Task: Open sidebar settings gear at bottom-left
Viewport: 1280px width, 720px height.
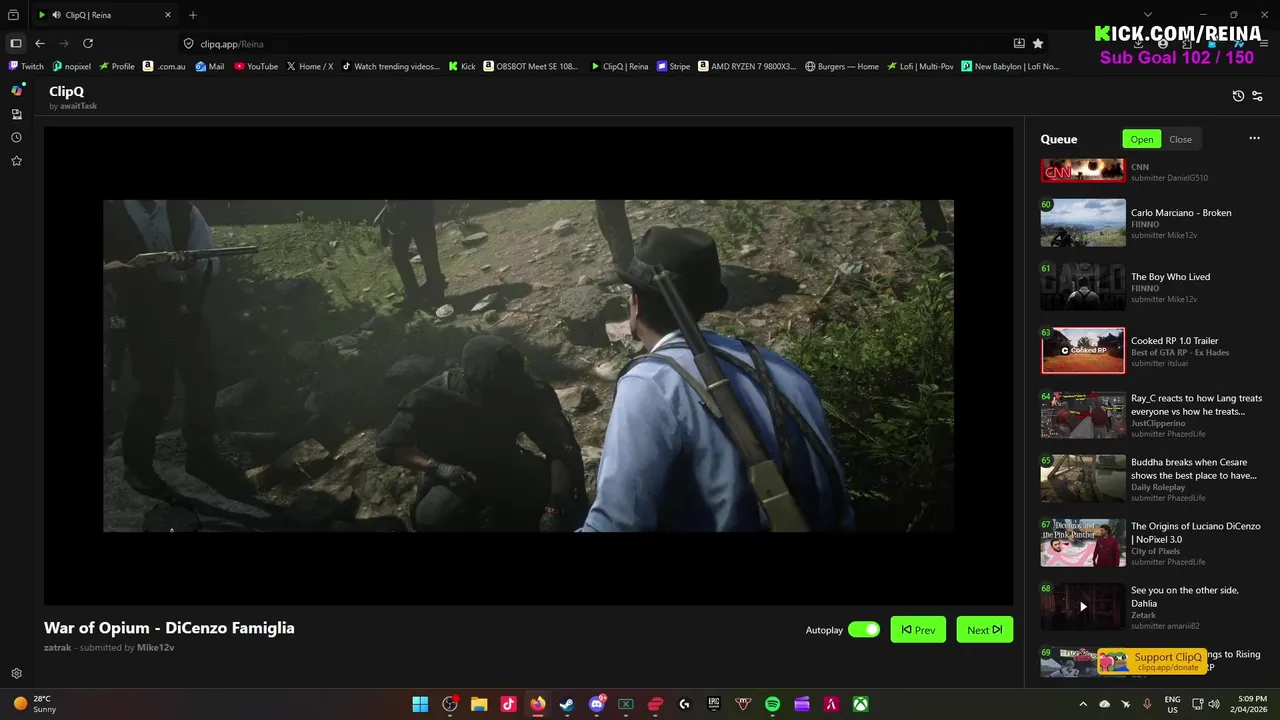Action: [16, 674]
